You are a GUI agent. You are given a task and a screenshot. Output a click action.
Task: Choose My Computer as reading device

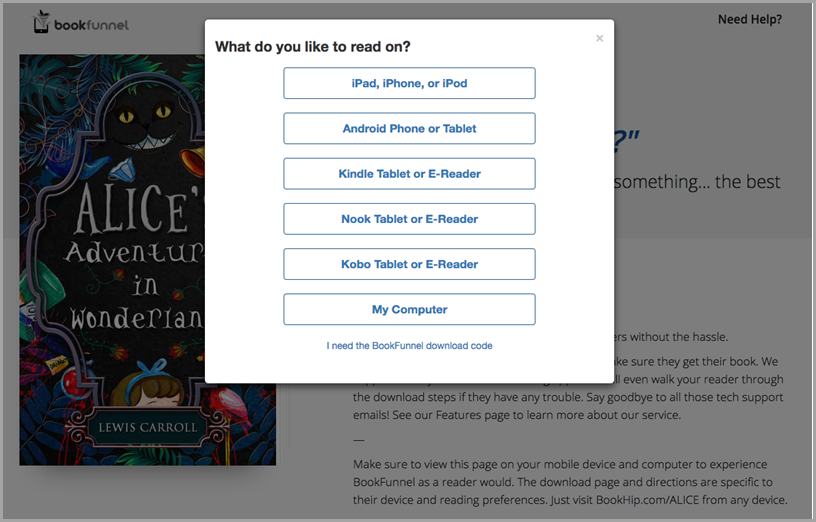coord(409,310)
